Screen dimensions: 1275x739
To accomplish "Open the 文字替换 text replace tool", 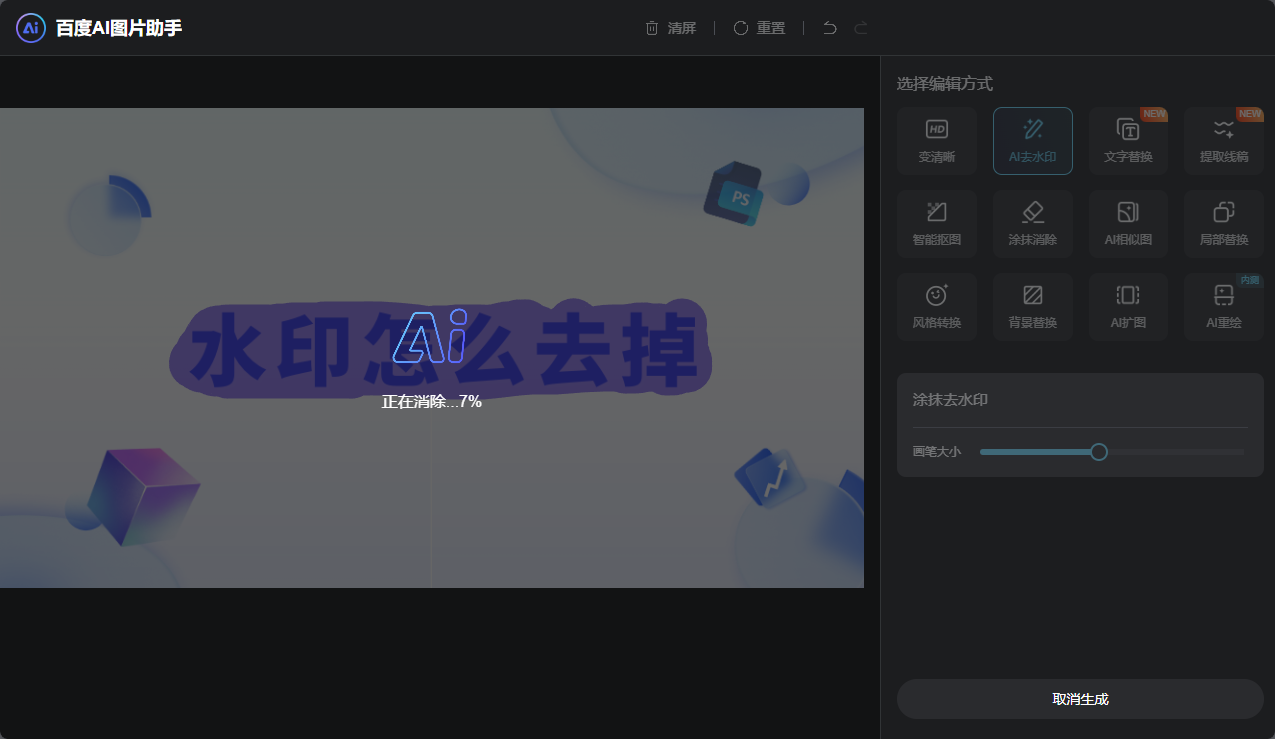I will click(x=1127, y=140).
